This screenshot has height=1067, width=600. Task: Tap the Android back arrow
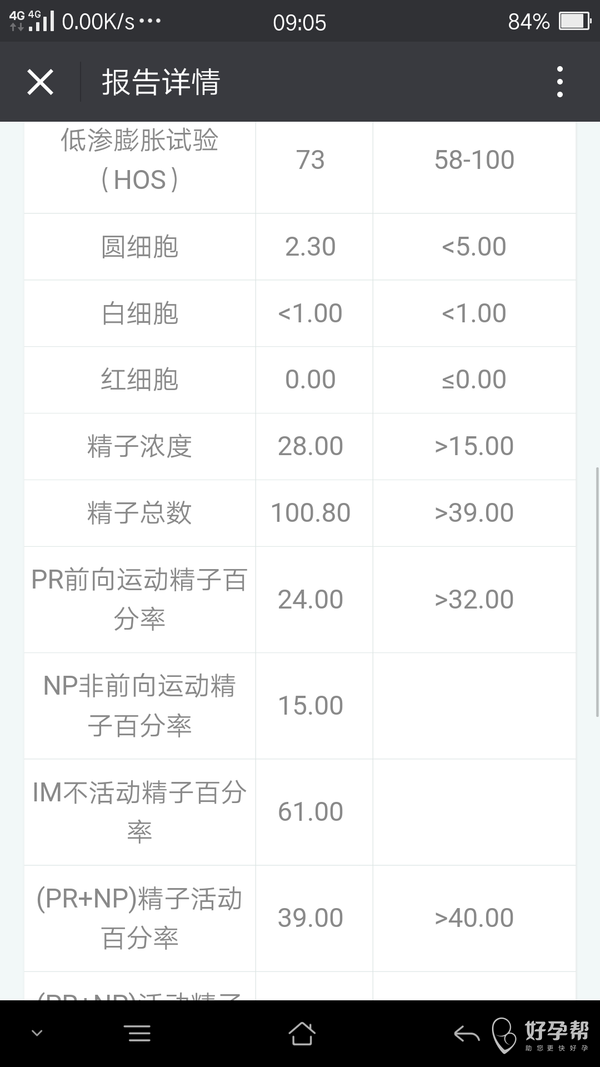click(x=466, y=1033)
